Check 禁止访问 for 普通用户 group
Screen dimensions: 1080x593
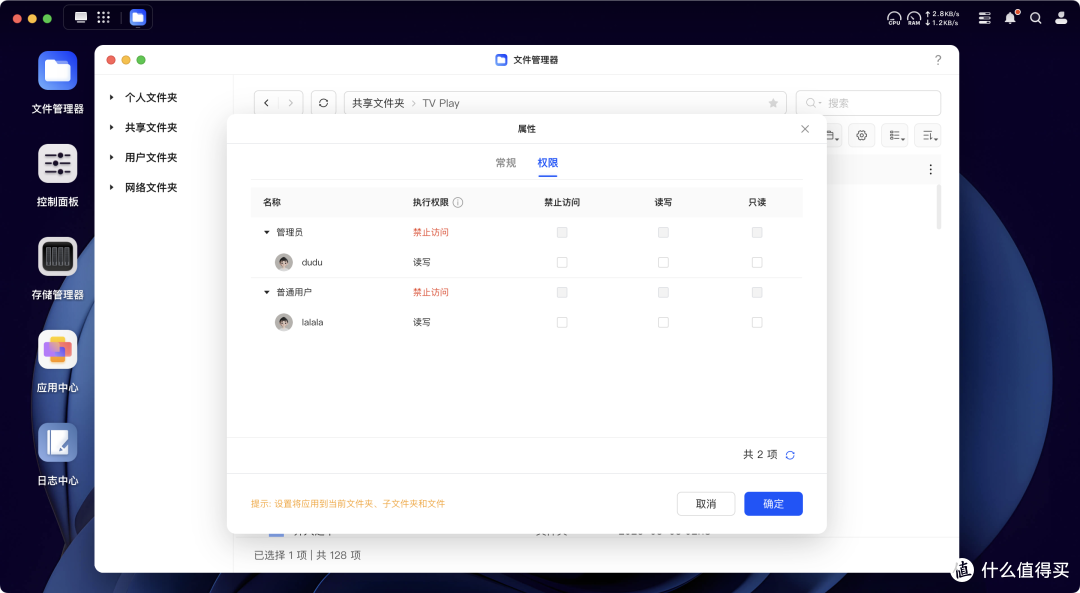tap(562, 293)
